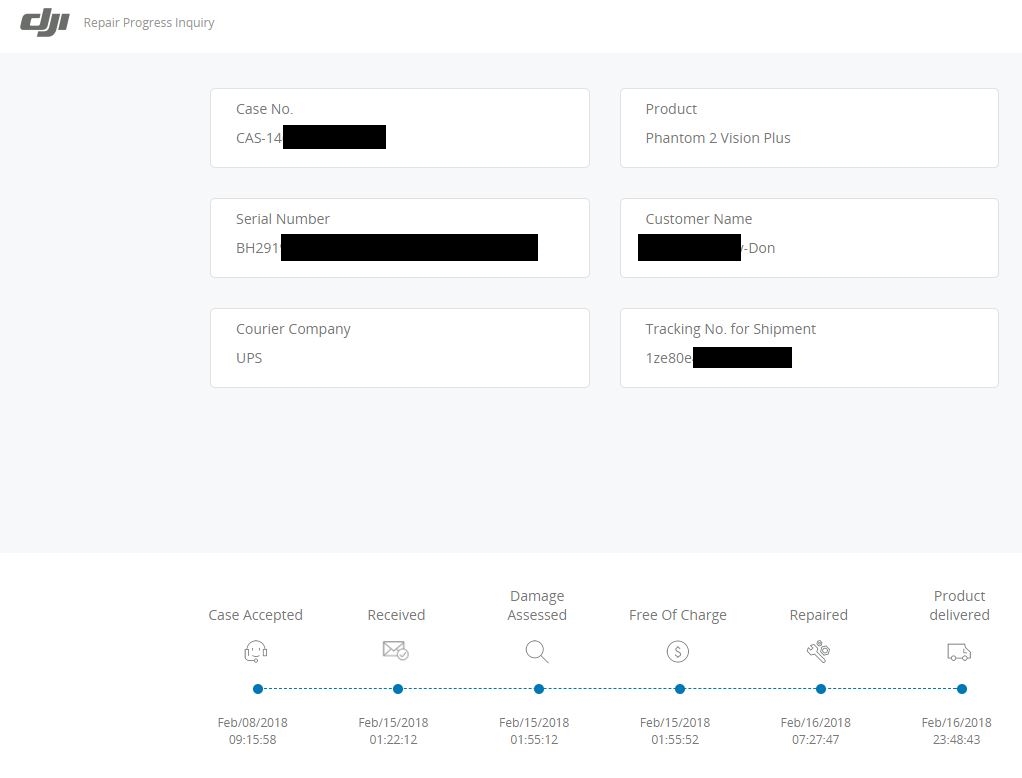This screenshot has height=778, width=1022.
Task: Click the Courier Company label
Action: pyautogui.click(x=293, y=329)
